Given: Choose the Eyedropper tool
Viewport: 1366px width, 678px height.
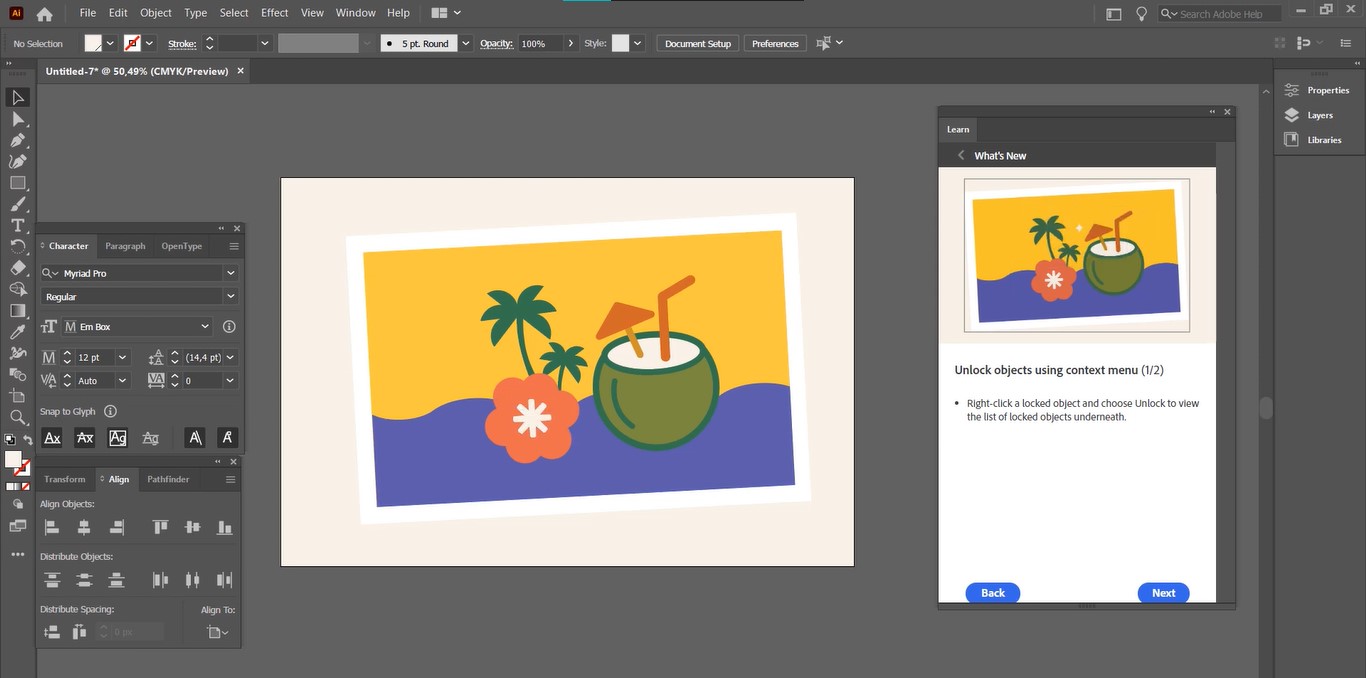Looking at the screenshot, I should tap(17, 332).
